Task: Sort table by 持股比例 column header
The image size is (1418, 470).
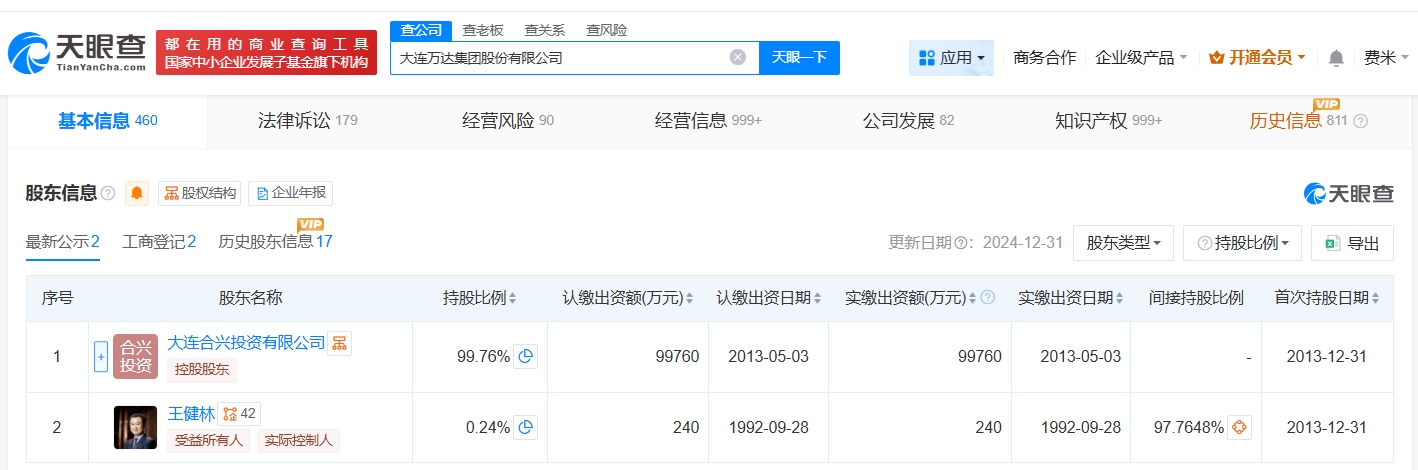Action: [480, 298]
